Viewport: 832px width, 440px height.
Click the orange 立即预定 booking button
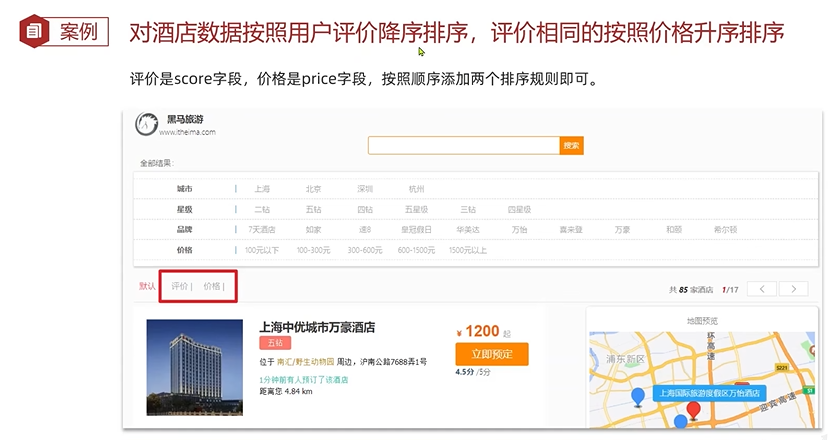tap(492, 354)
